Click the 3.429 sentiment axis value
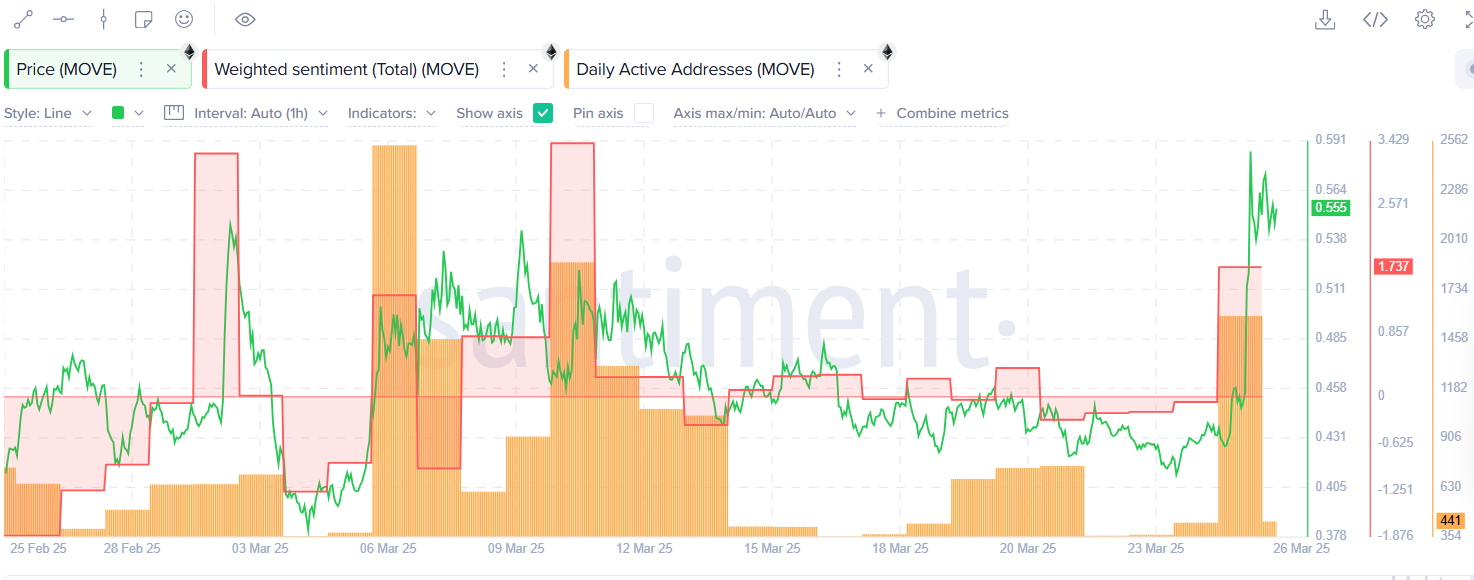This screenshot has height=580, width=1474. (1393, 139)
